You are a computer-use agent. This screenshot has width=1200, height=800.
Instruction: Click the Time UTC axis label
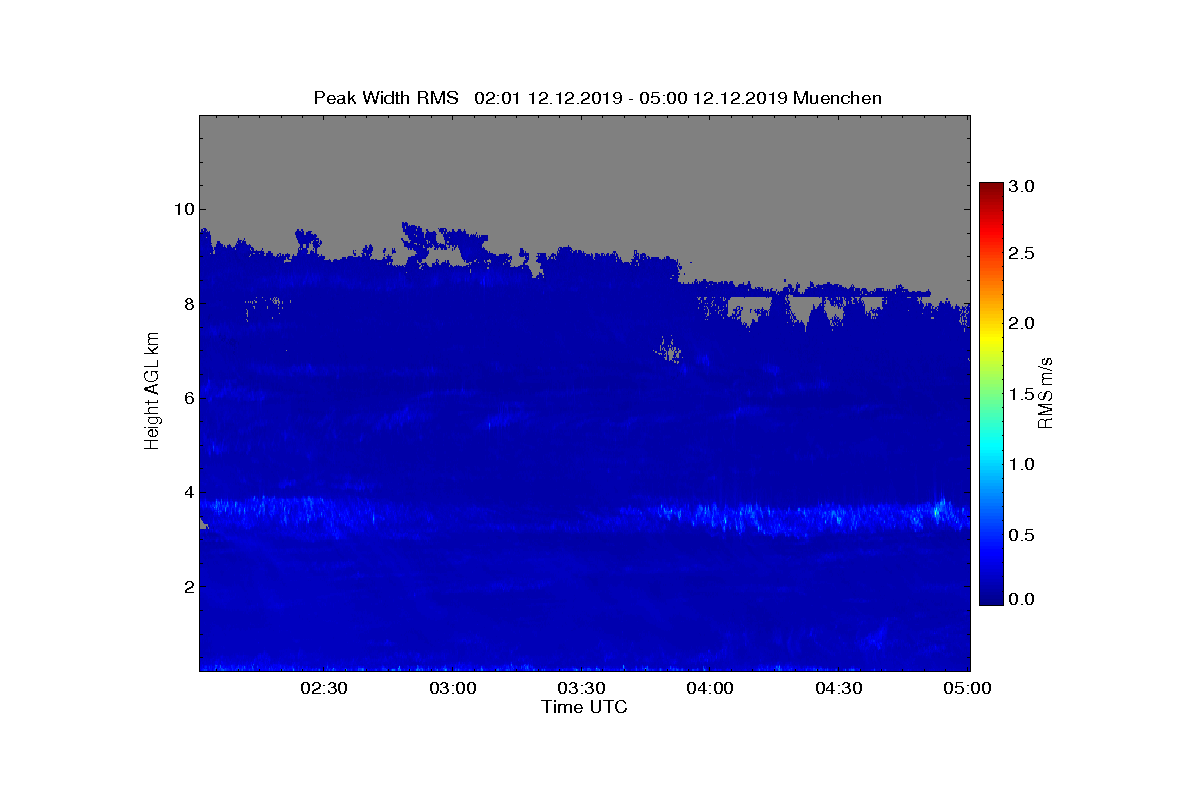(x=585, y=707)
